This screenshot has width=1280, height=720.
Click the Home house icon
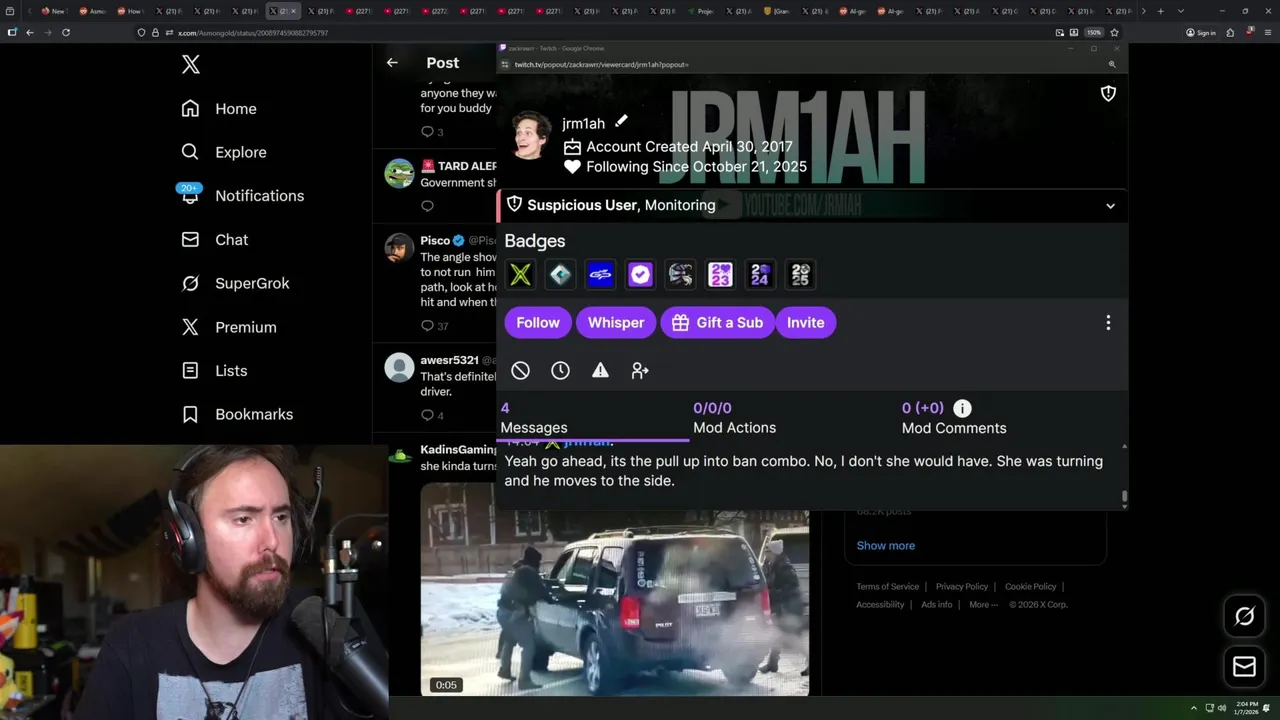(x=190, y=109)
